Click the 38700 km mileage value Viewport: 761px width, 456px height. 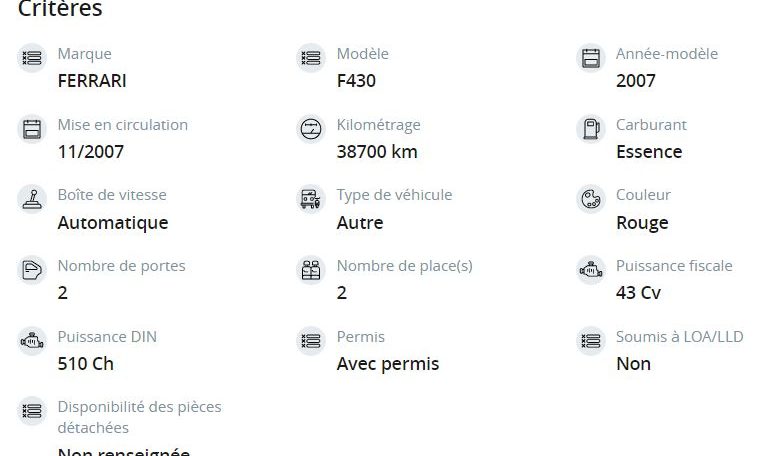(x=377, y=152)
